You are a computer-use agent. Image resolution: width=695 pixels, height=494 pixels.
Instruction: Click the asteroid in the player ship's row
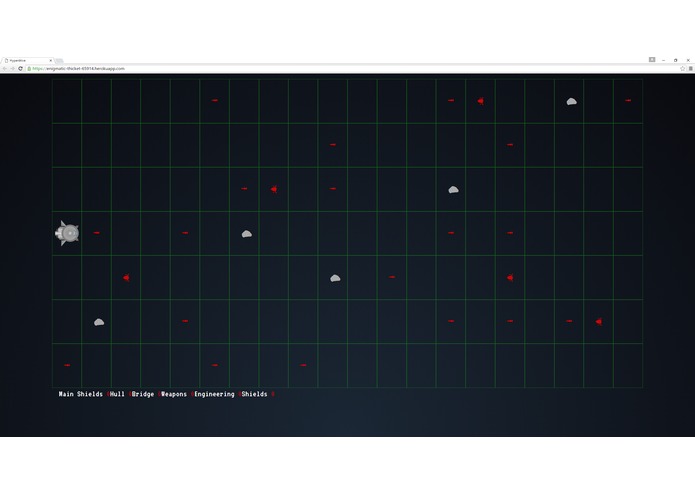point(247,234)
